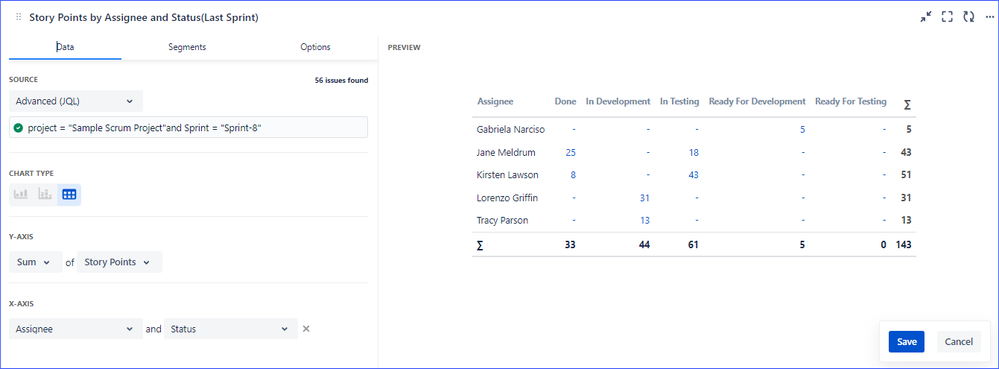This screenshot has height=369, width=999.
Task: Click the fullscreen expand icon
Action: pyautogui.click(x=947, y=17)
